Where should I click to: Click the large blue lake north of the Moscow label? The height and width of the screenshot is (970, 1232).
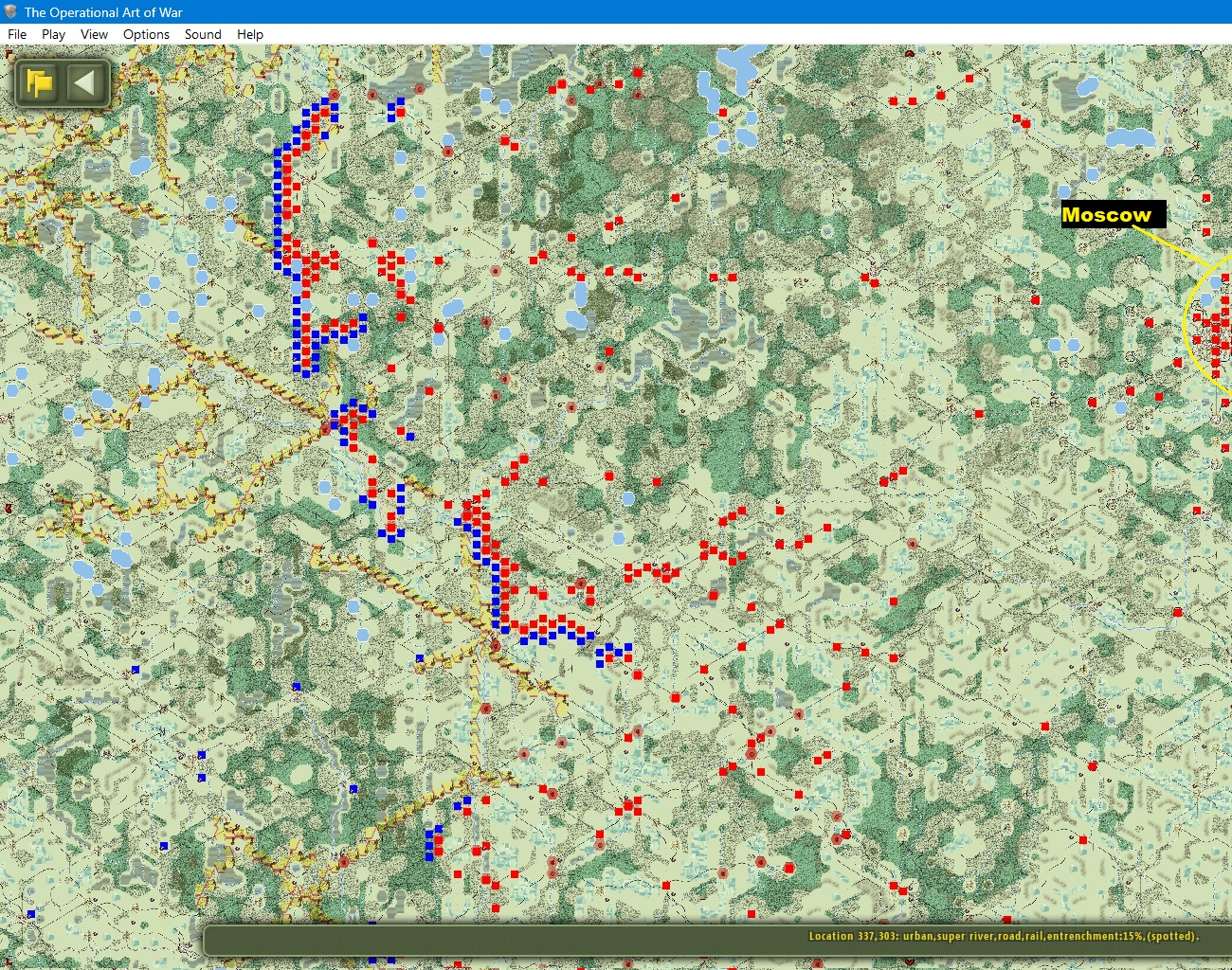click(1132, 138)
